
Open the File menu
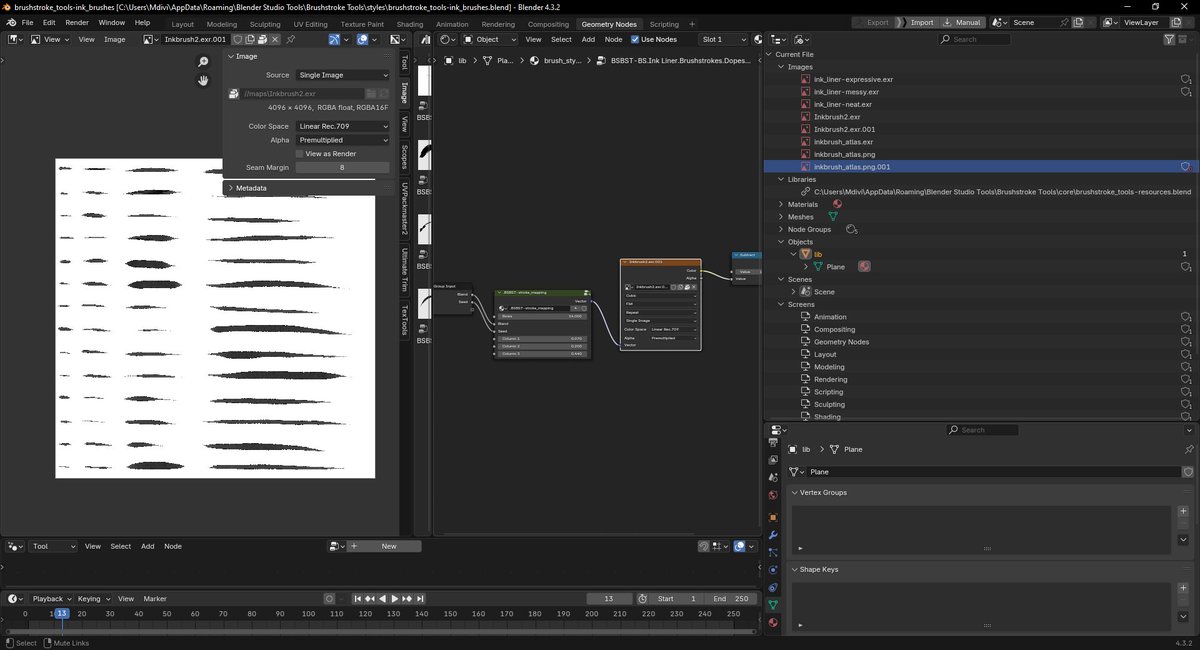[x=26, y=22]
